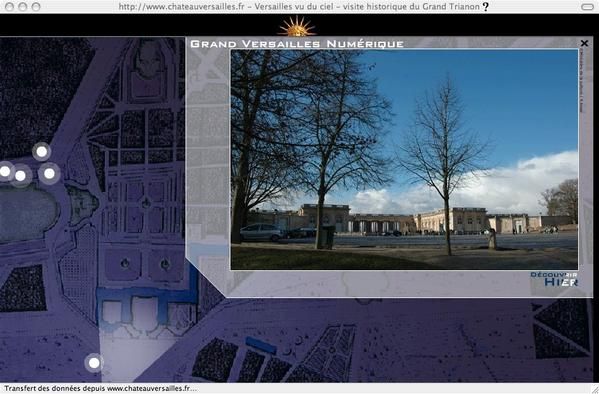The height and width of the screenshot is (394, 599).
Task: Select the topmost white hotspot on the map
Action: click(x=41, y=152)
